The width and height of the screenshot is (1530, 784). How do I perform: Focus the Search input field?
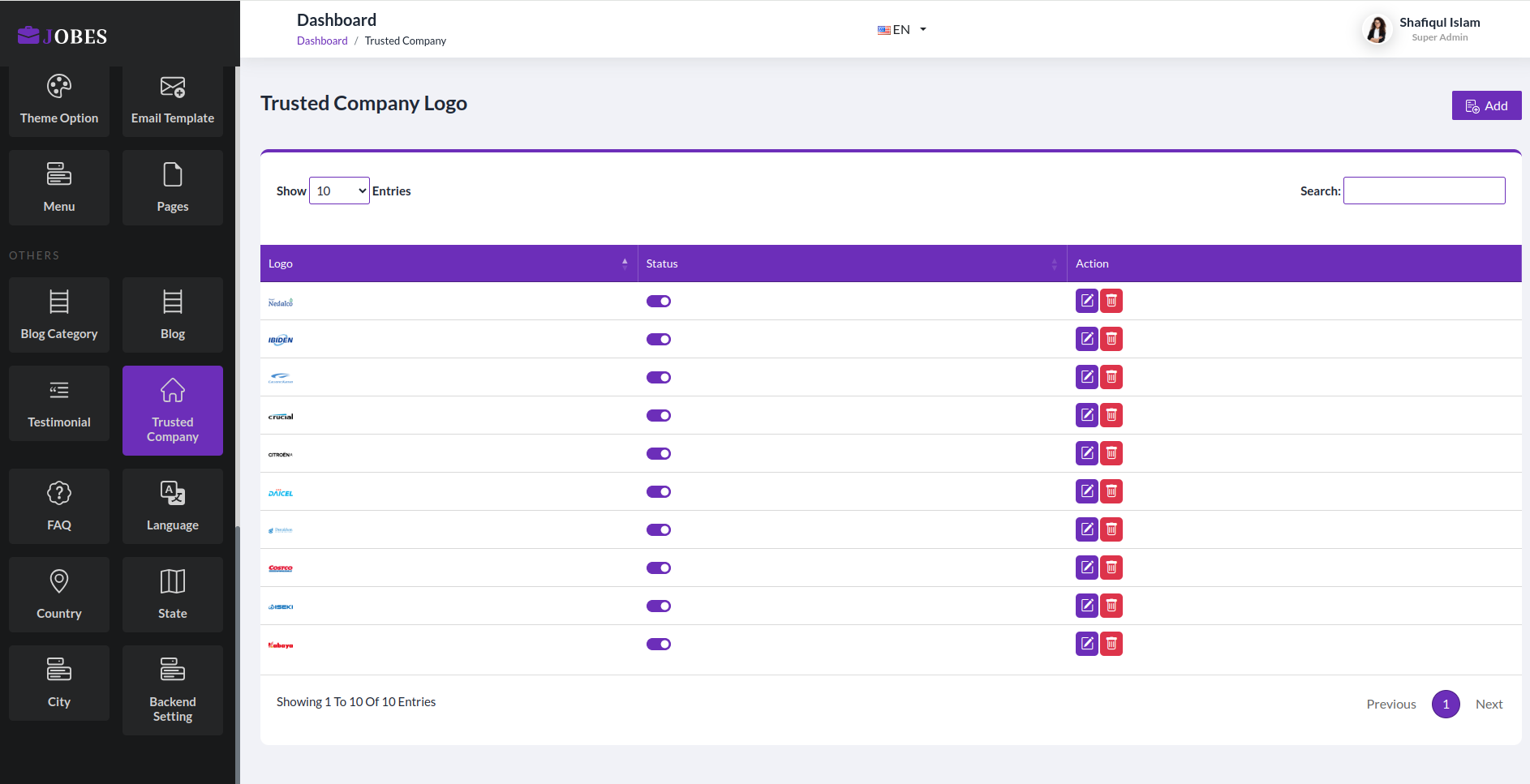click(1425, 191)
